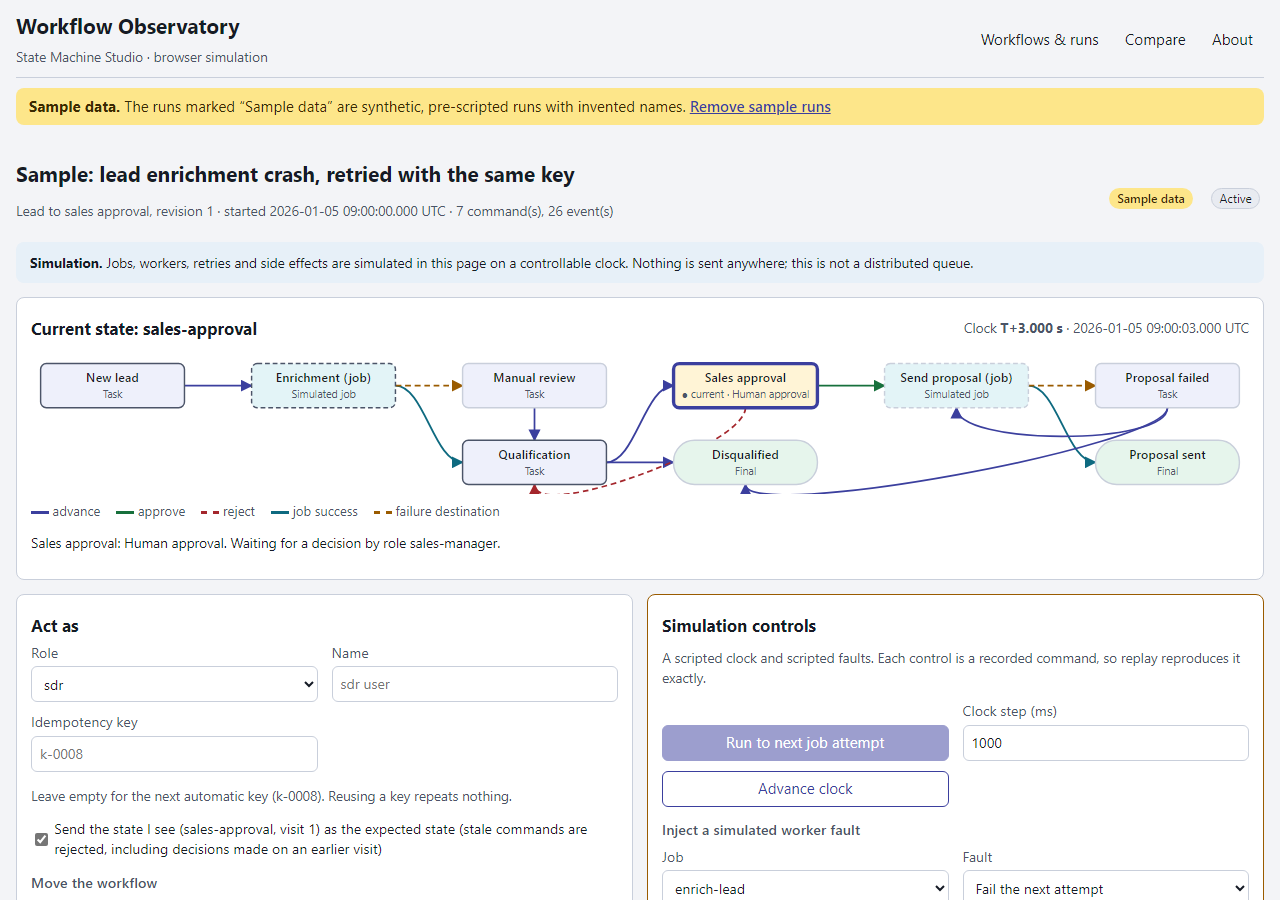Click the approve legend entry
This screenshot has width=1280, height=900.
151,512
